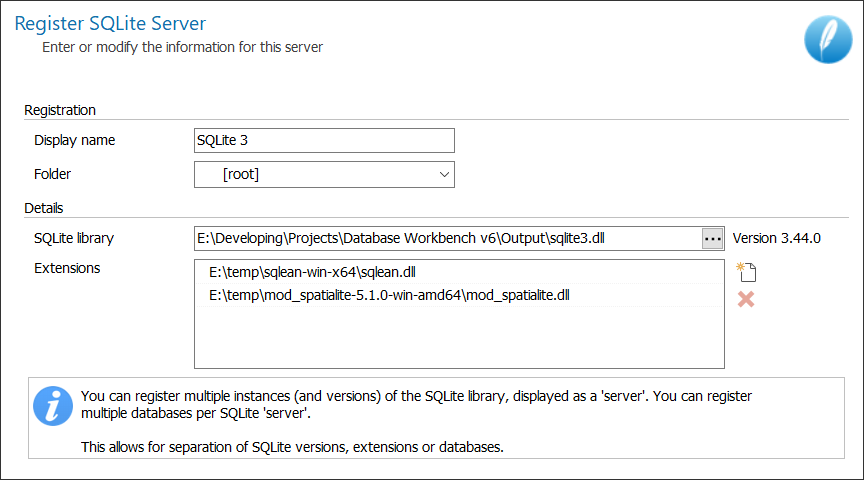Image resolution: width=864 pixels, height=480 pixels.
Task: Click the Display name label
Action: pos(74,141)
